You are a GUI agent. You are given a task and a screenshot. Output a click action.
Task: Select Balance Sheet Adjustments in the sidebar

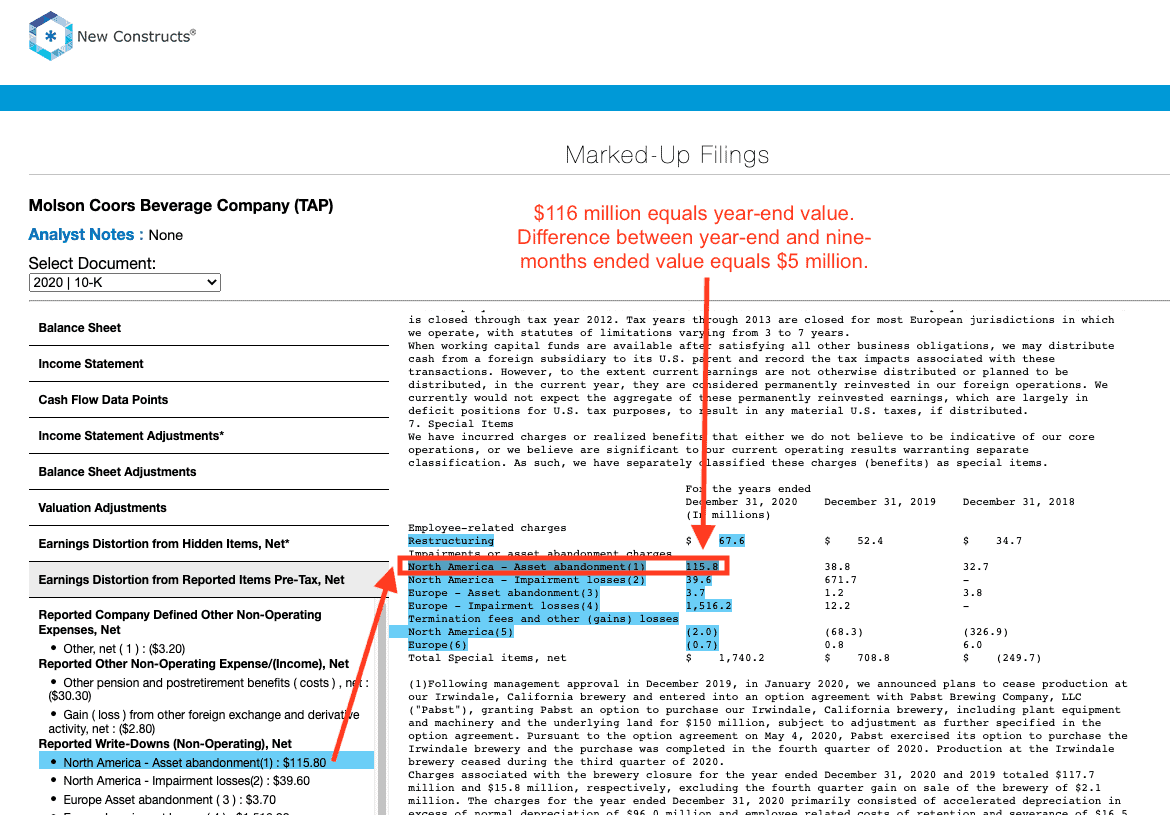[x=209, y=472]
